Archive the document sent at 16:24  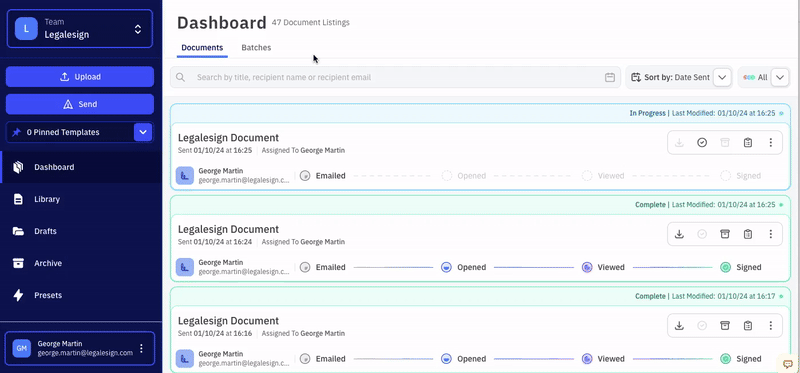click(725, 234)
